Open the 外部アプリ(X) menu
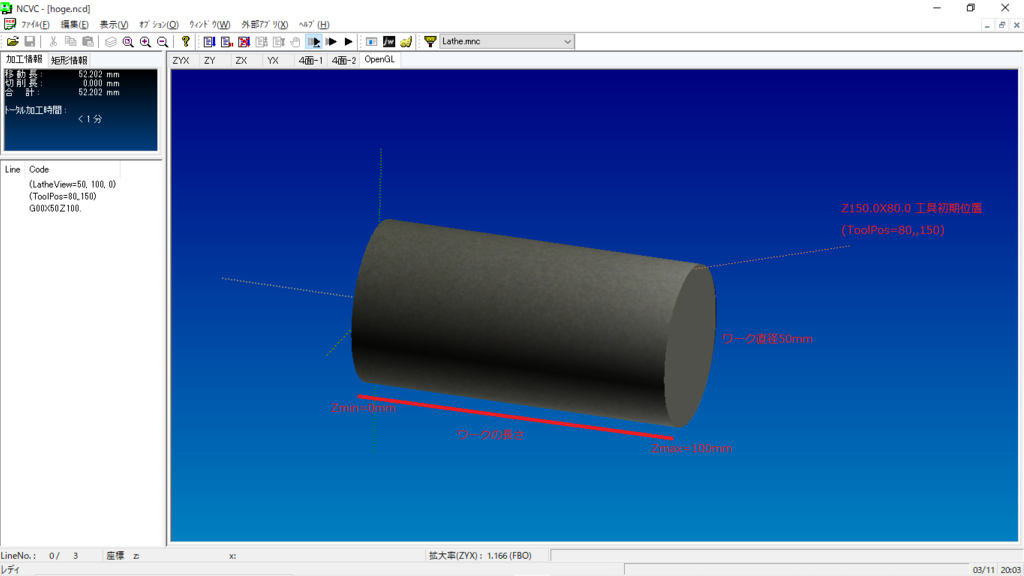 coord(264,25)
